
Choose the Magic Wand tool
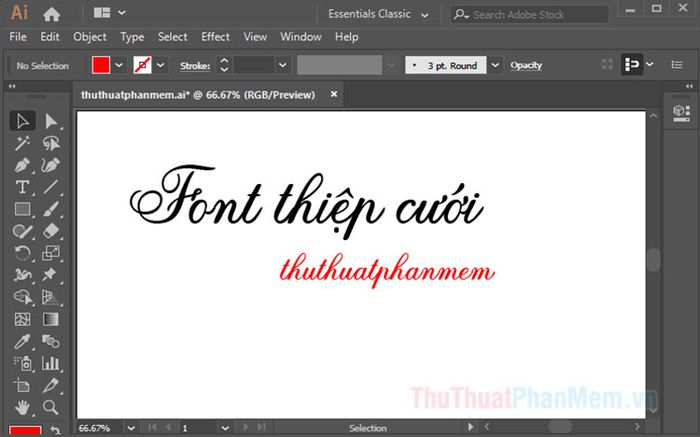[x=22, y=143]
